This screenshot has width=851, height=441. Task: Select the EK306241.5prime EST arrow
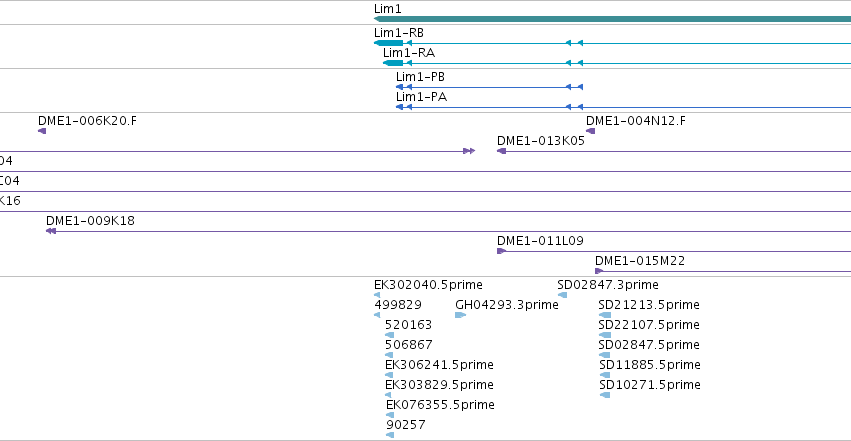pyautogui.click(x=389, y=375)
